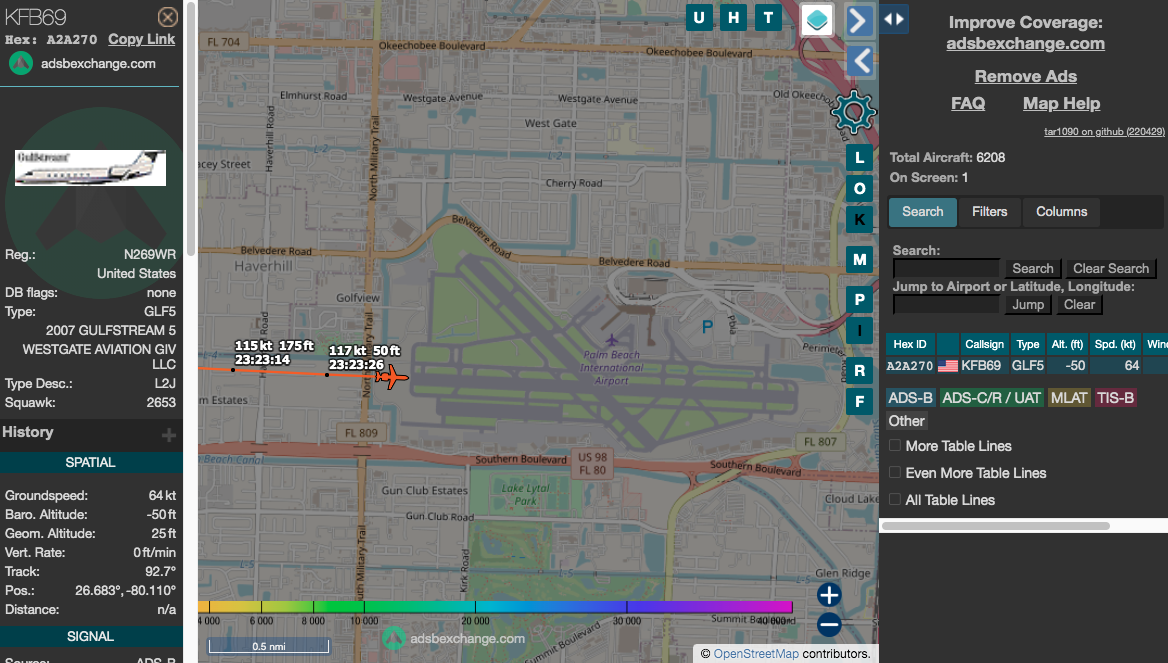Open OpenStreetMap contributors link

tap(755, 653)
